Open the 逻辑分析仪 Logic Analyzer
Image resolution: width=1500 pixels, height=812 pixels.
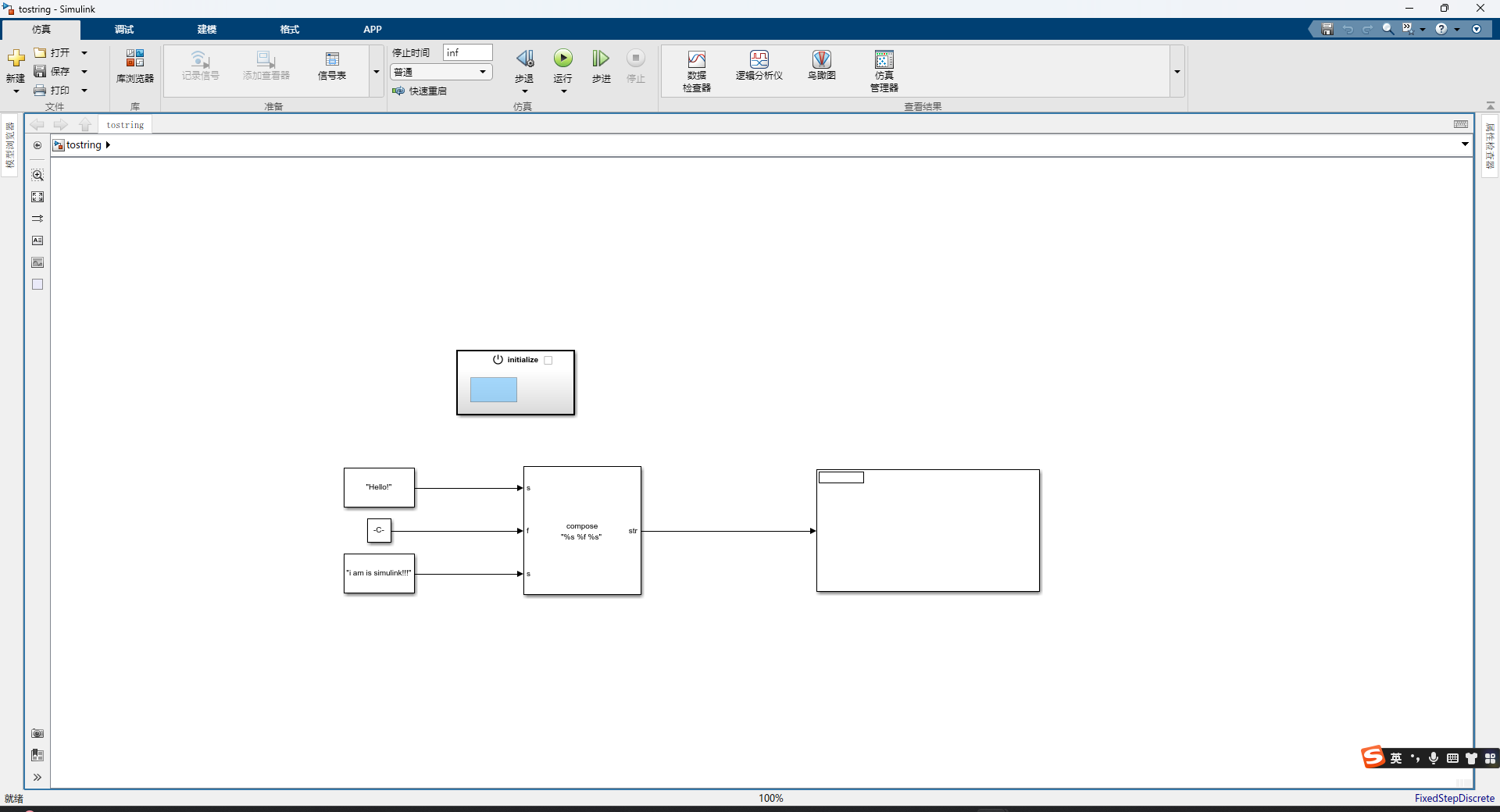759,66
